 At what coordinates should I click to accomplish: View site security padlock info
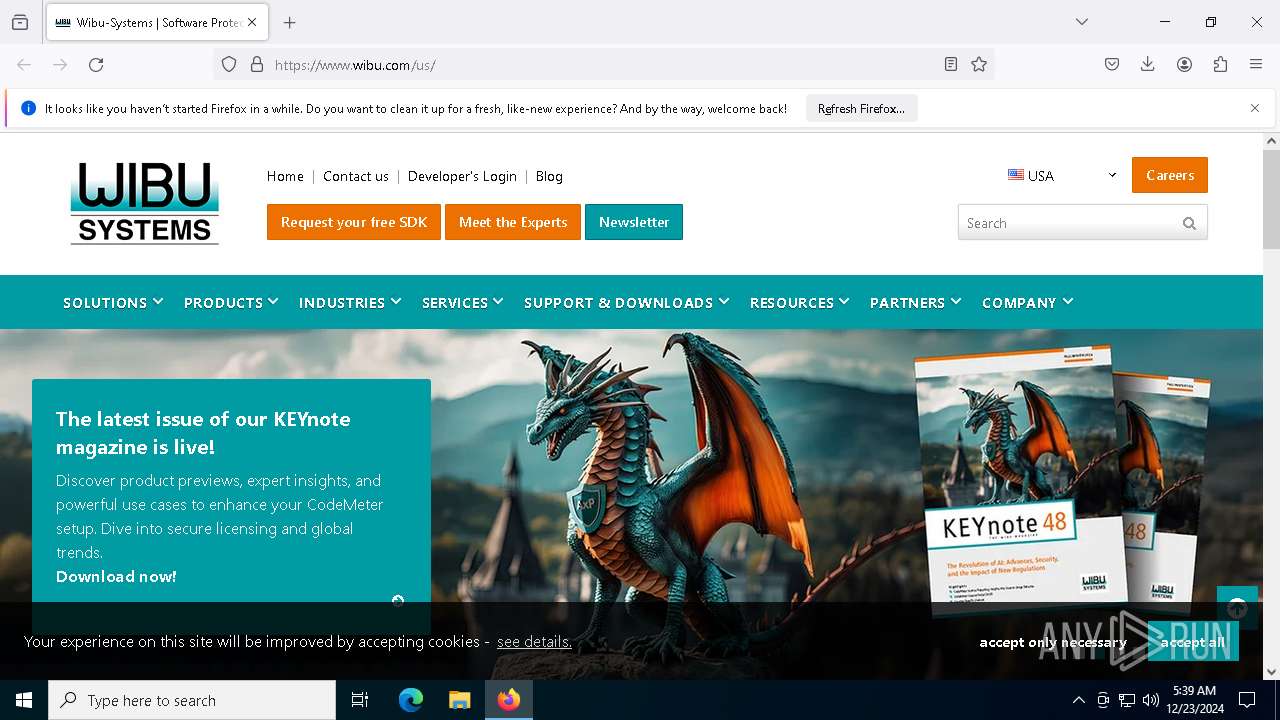pyautogui.click(x=257, y=64)
